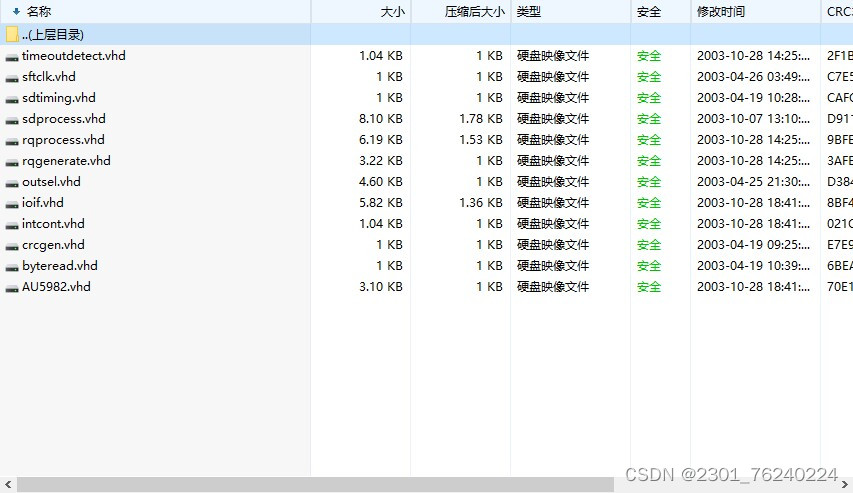853x493 pixels.
Task: Click the sort arrow in the 名称 column header
Action: pos(16,11)
